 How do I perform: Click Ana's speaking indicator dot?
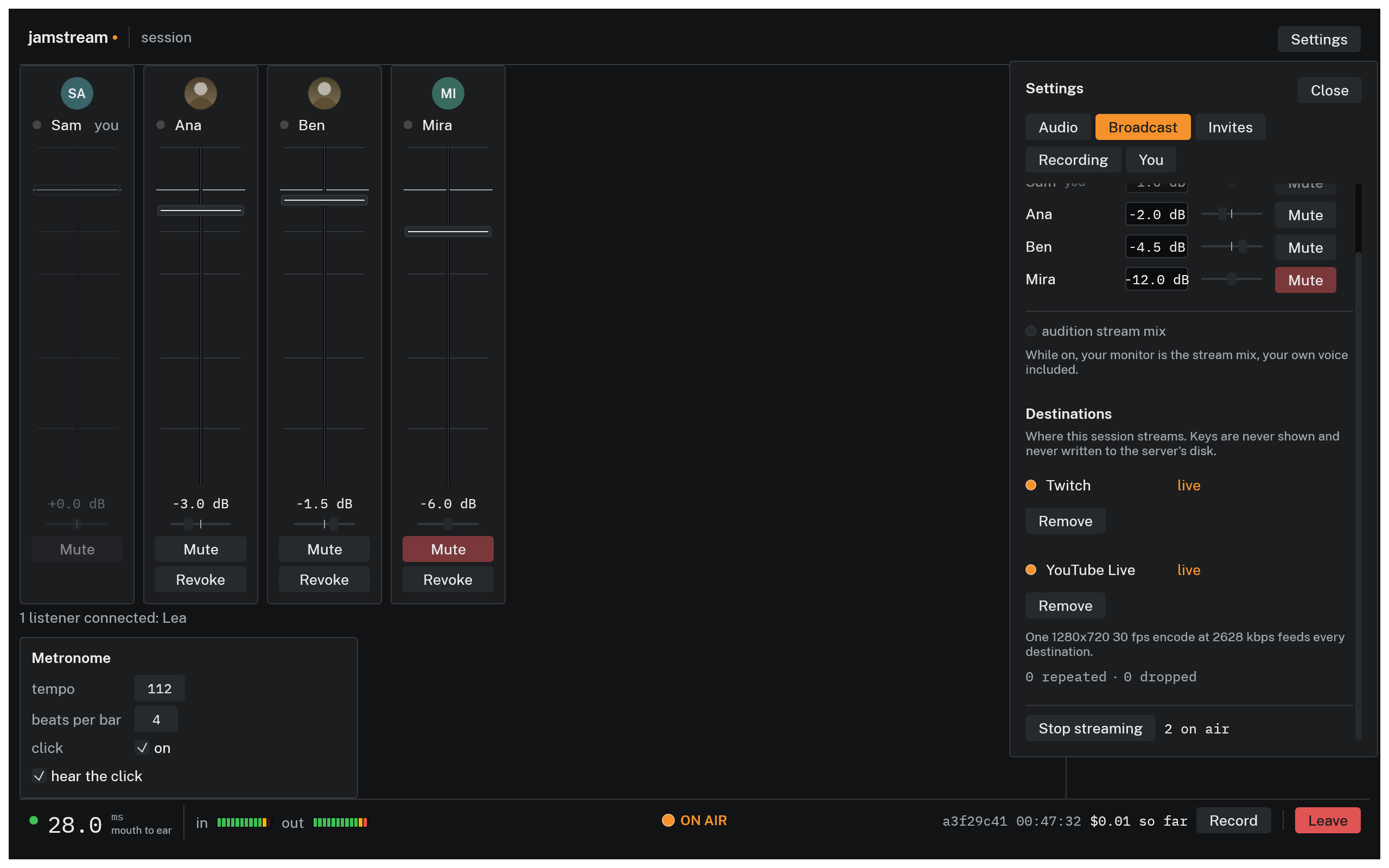pyautogui.click(x=161, y=125)
